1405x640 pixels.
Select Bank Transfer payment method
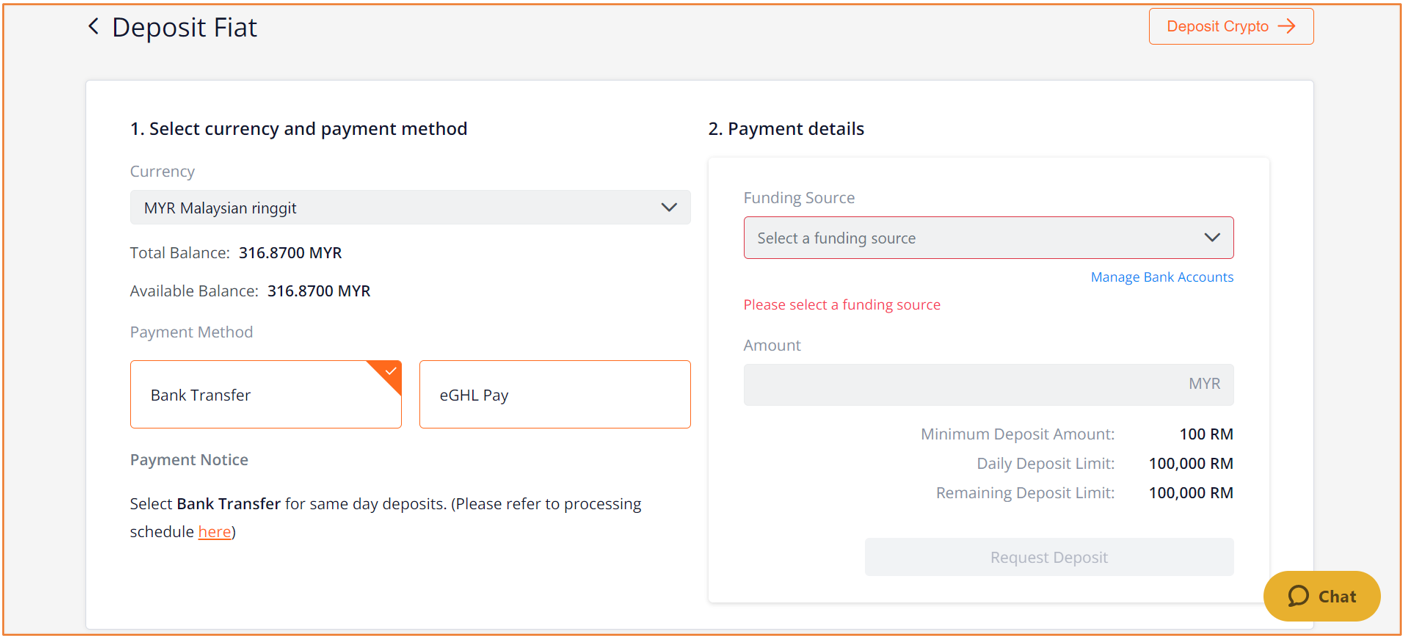tap(266, 395)
